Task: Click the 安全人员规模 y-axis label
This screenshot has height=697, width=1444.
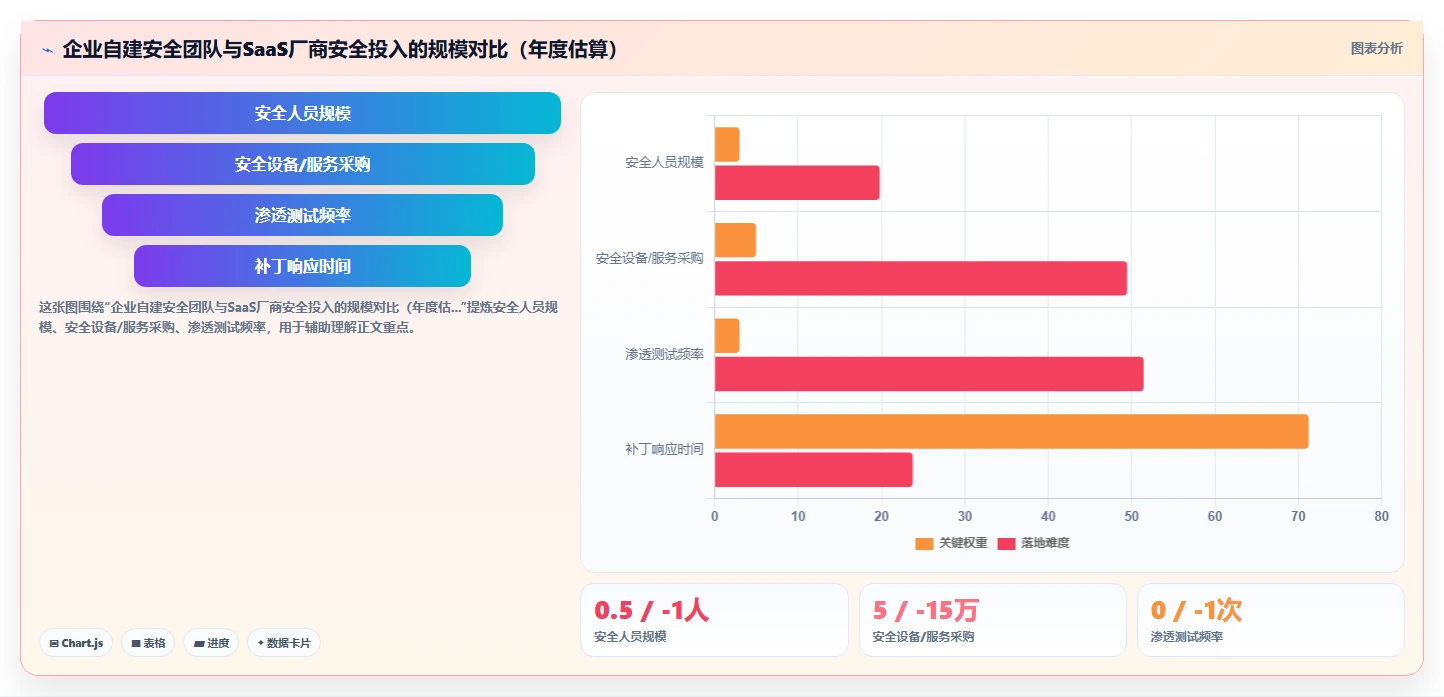Action: click(664, 163)
